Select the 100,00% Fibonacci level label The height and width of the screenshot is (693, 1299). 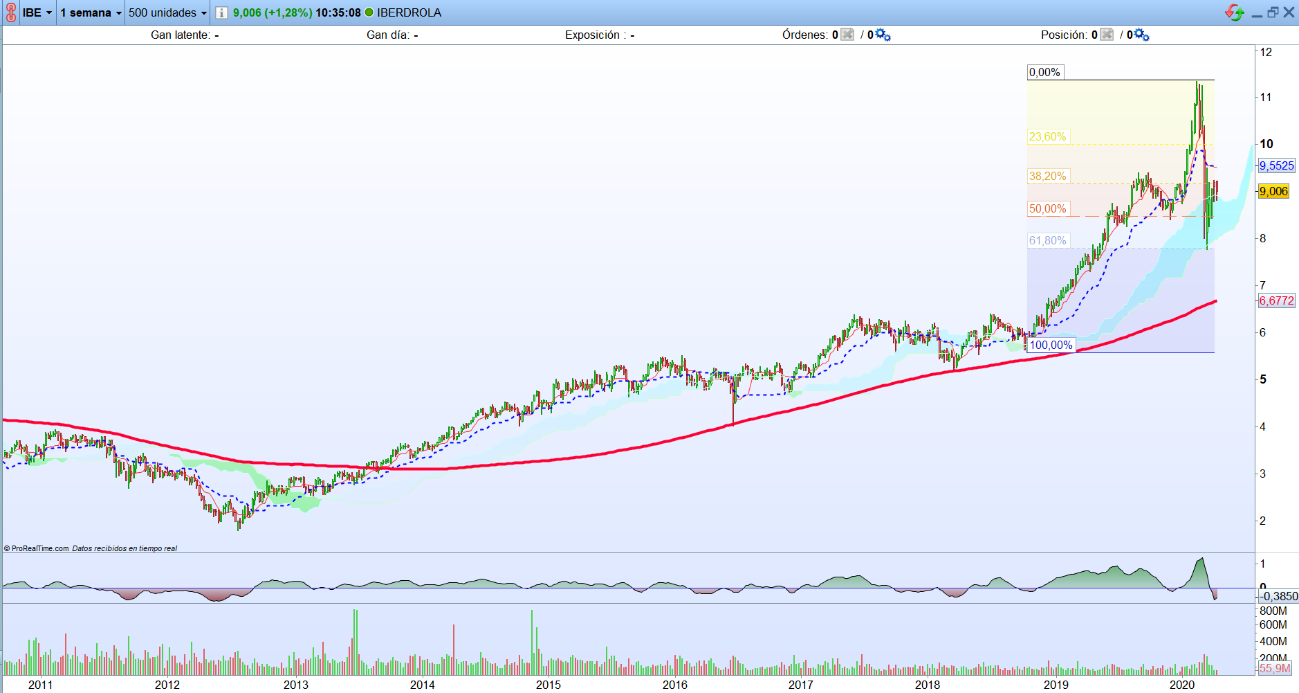(x=1051, y=345)
